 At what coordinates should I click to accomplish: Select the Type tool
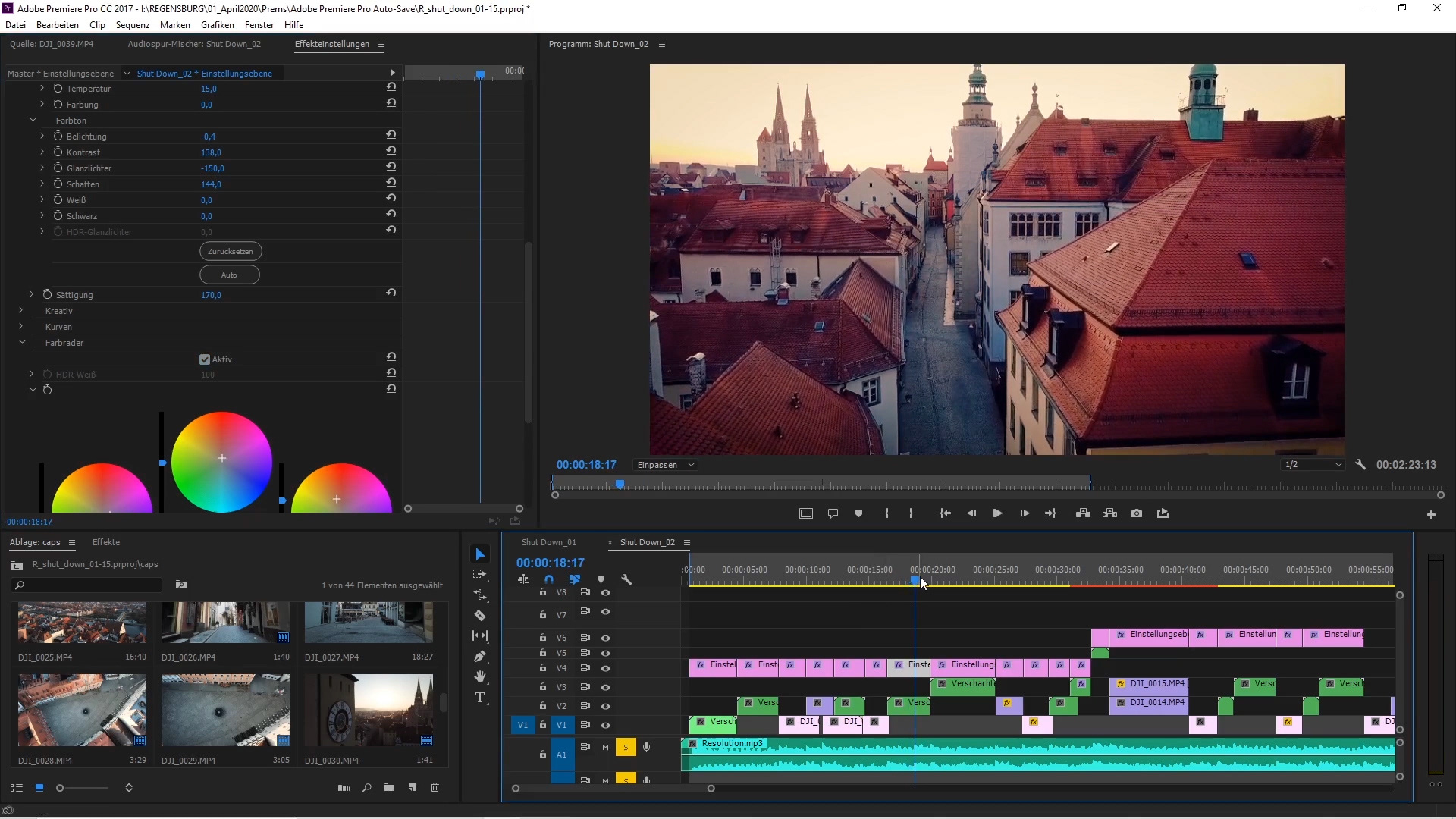pyautogui.click(x=480, y=698)
